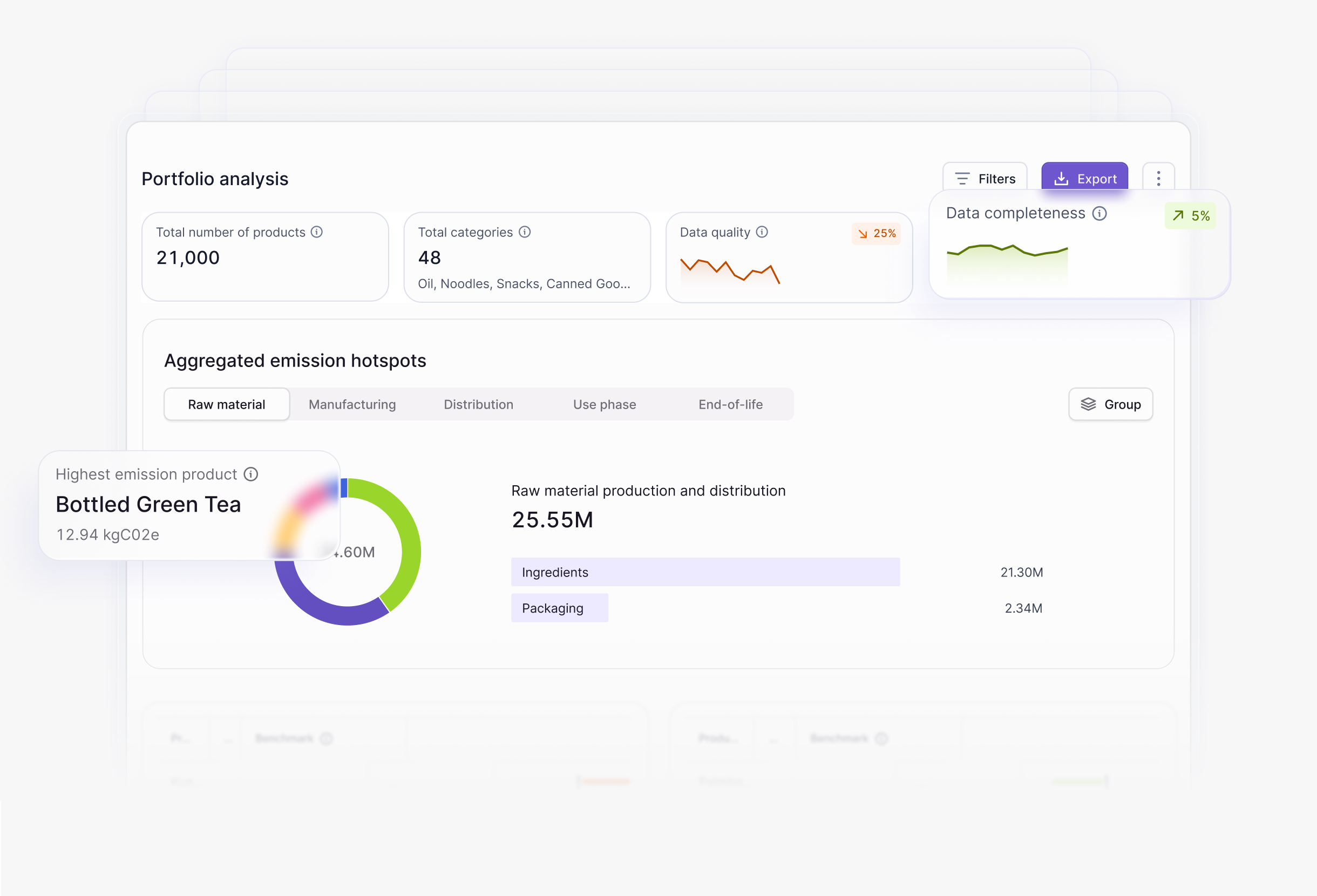Open the End-of-life tab
Viewport: 1317px width, 896px height.
[730, 404]
